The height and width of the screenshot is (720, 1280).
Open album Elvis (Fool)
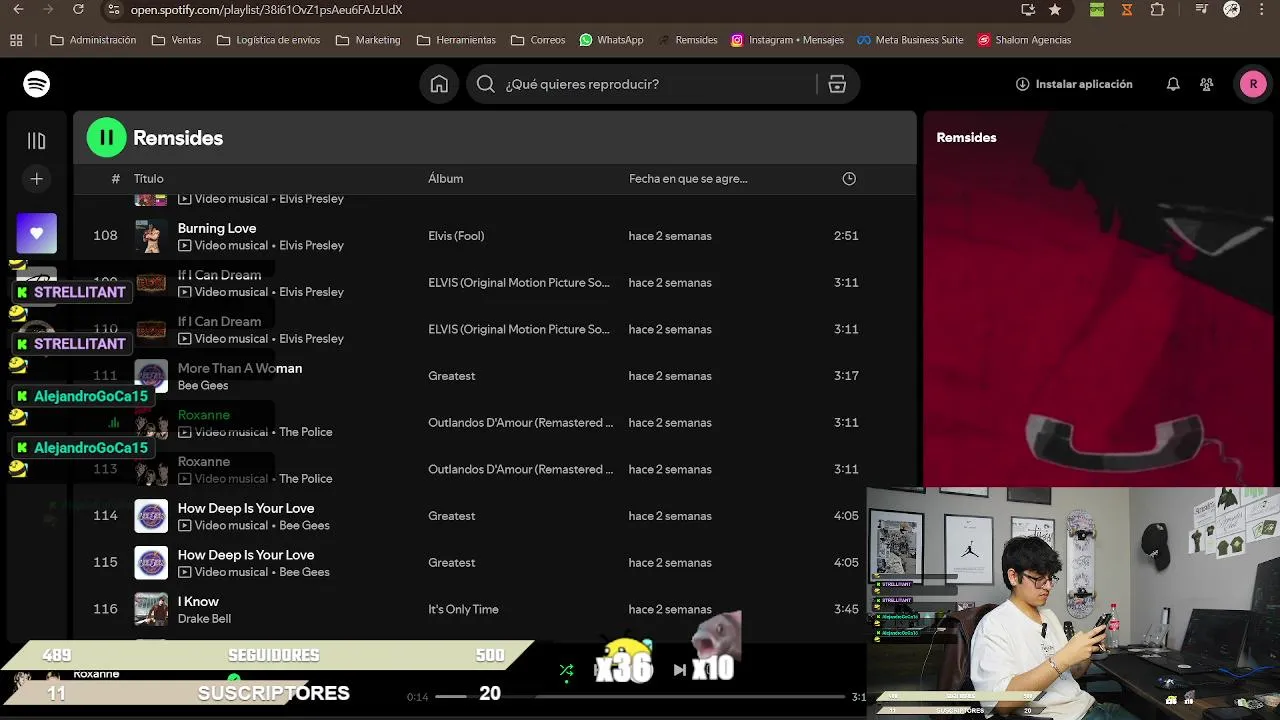[x=456, y=236]
